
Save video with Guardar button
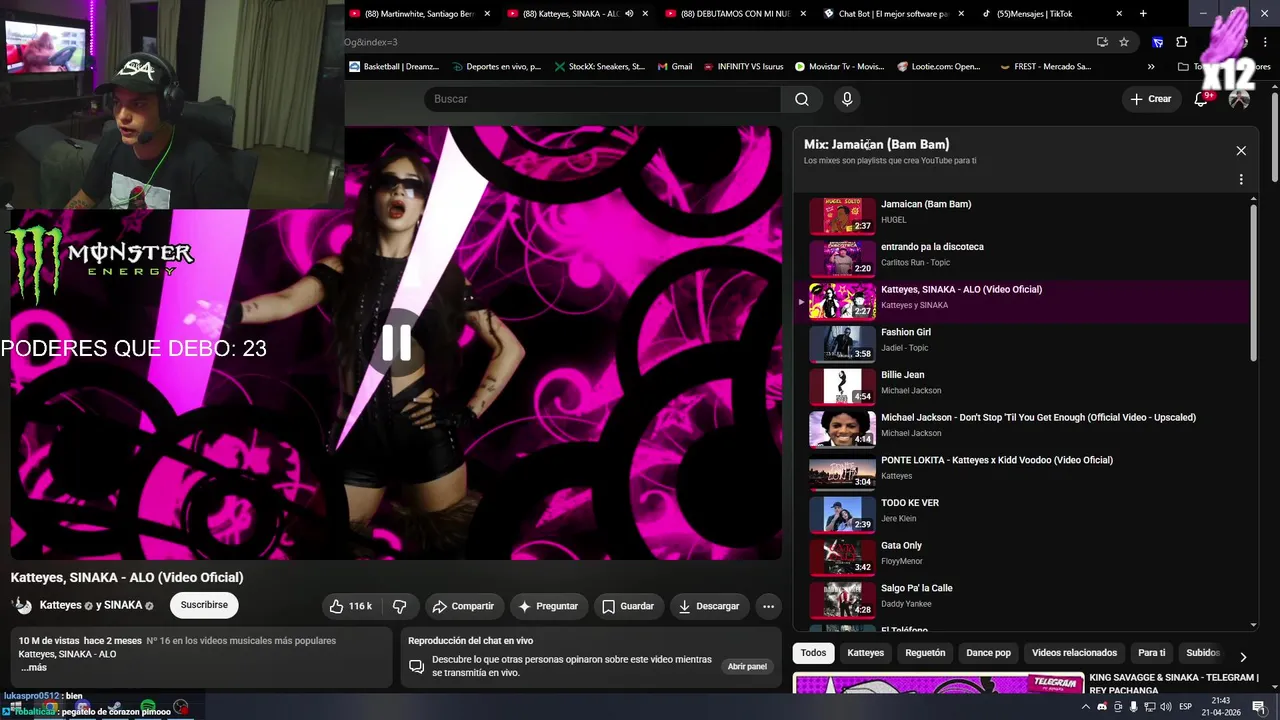628,606
